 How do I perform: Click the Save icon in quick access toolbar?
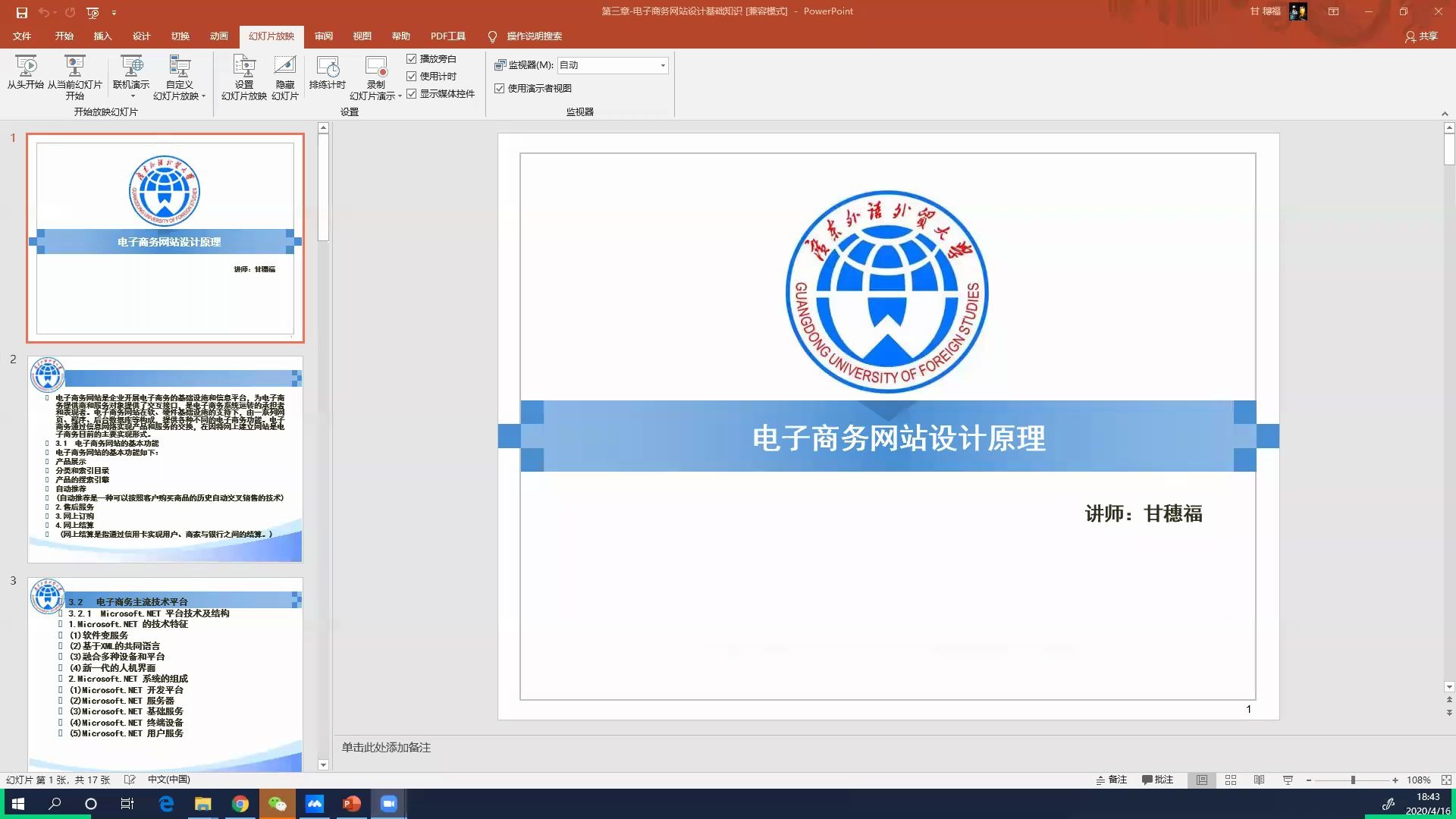pos(22,12)
